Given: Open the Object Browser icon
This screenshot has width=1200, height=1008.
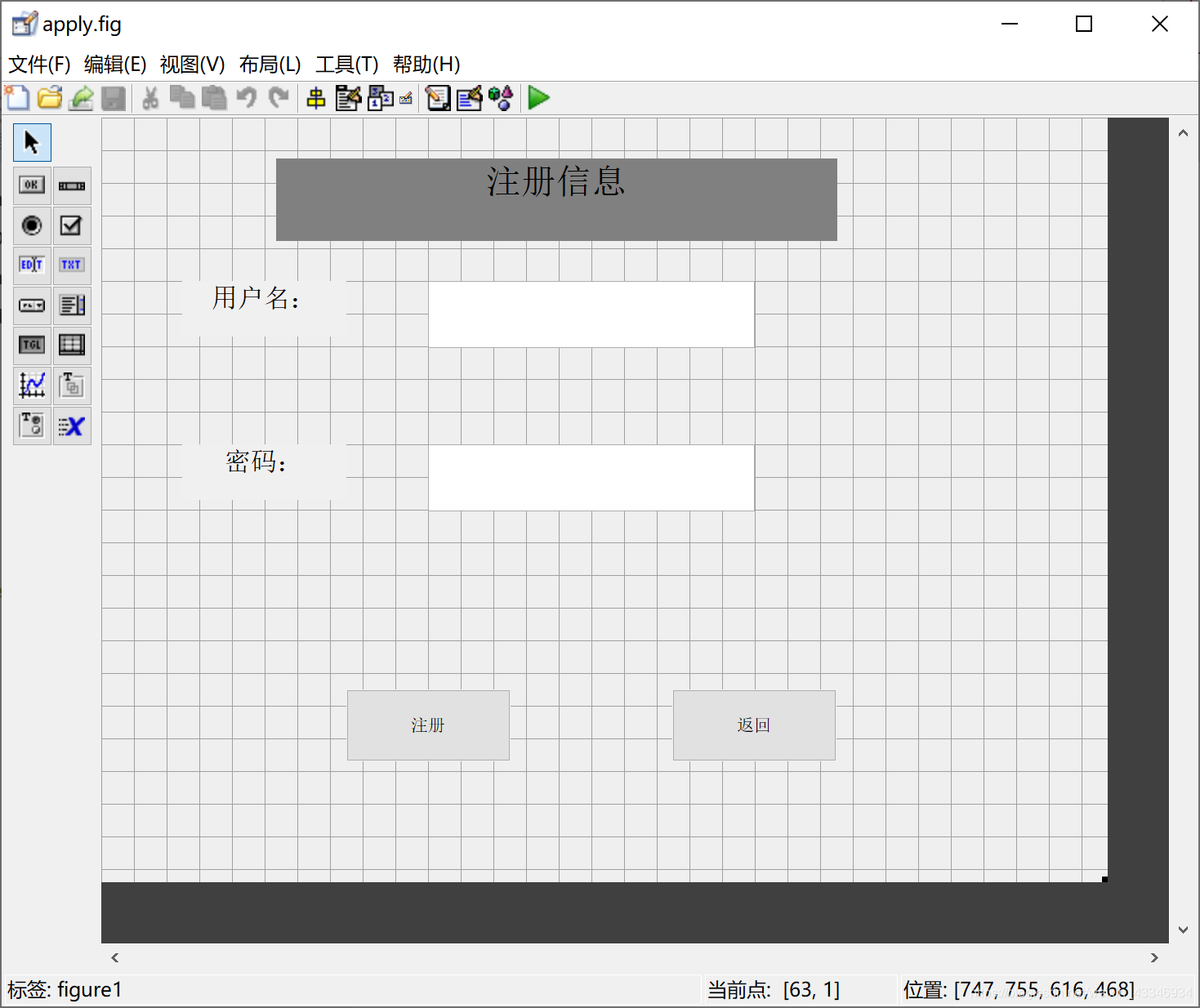Looking at the screenshot, I should pos(501,98).
